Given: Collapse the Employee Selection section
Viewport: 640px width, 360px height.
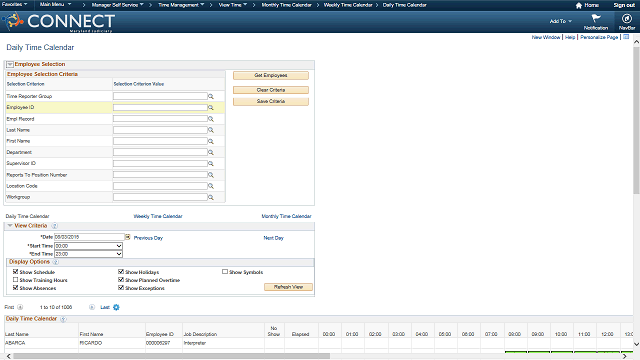Looking at the screenshot, I should point(10,64).
